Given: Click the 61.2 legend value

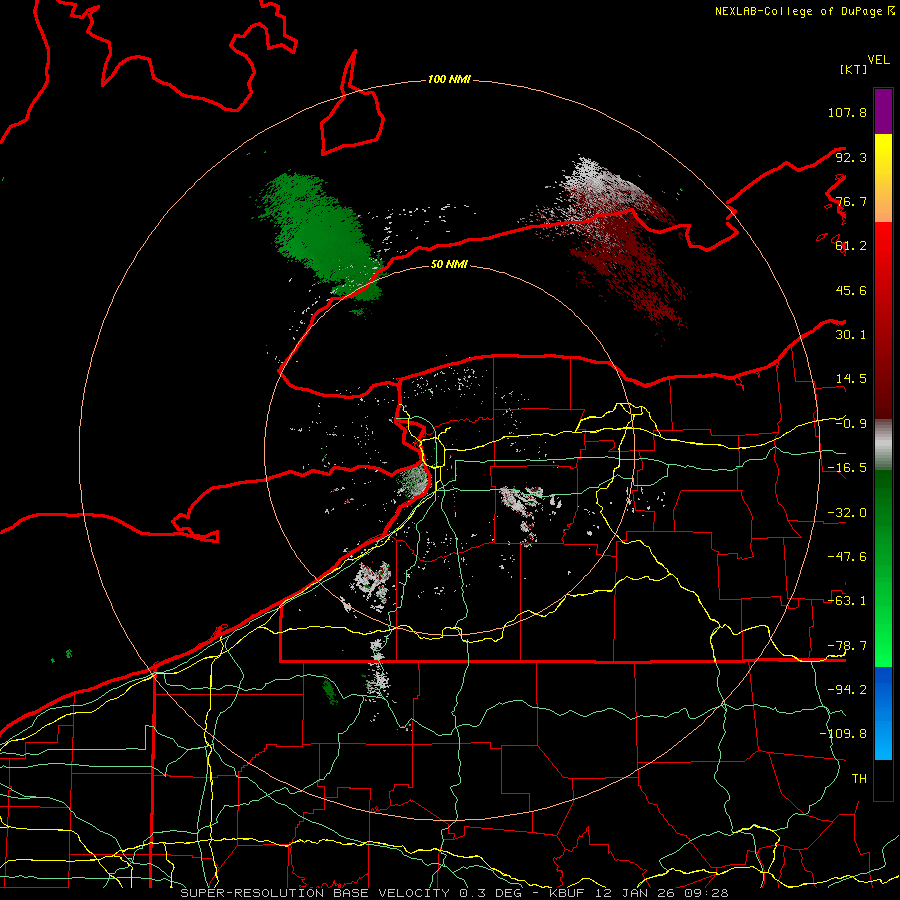Looking at the screenshot, I should (x=851, y=246).
